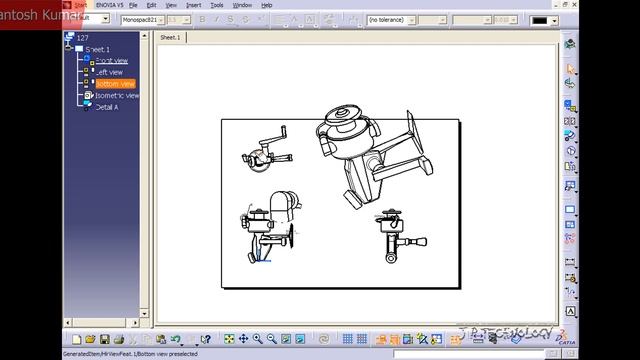Click the New document icon
The width and height of the screenshot is (640, 360).
pos(76,339)
